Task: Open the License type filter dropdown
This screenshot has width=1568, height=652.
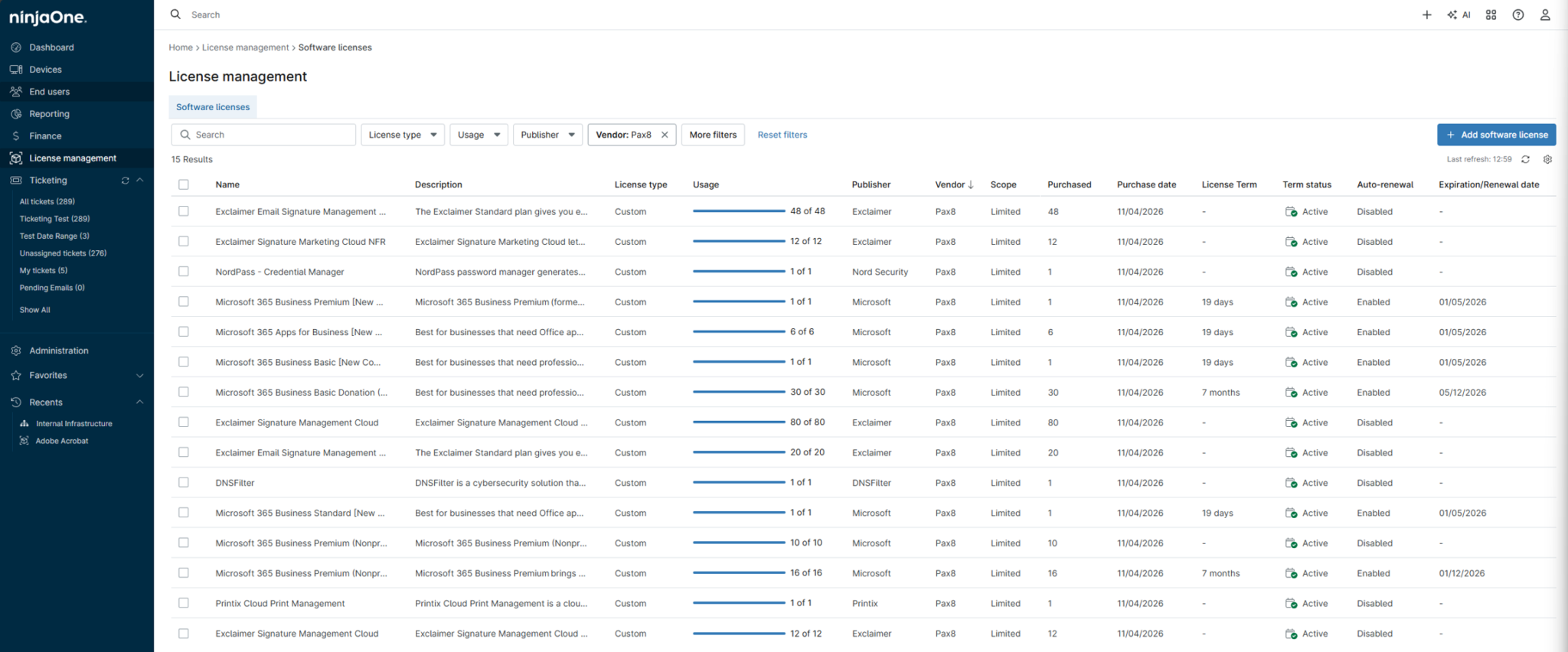Action: tap(403, 135)
